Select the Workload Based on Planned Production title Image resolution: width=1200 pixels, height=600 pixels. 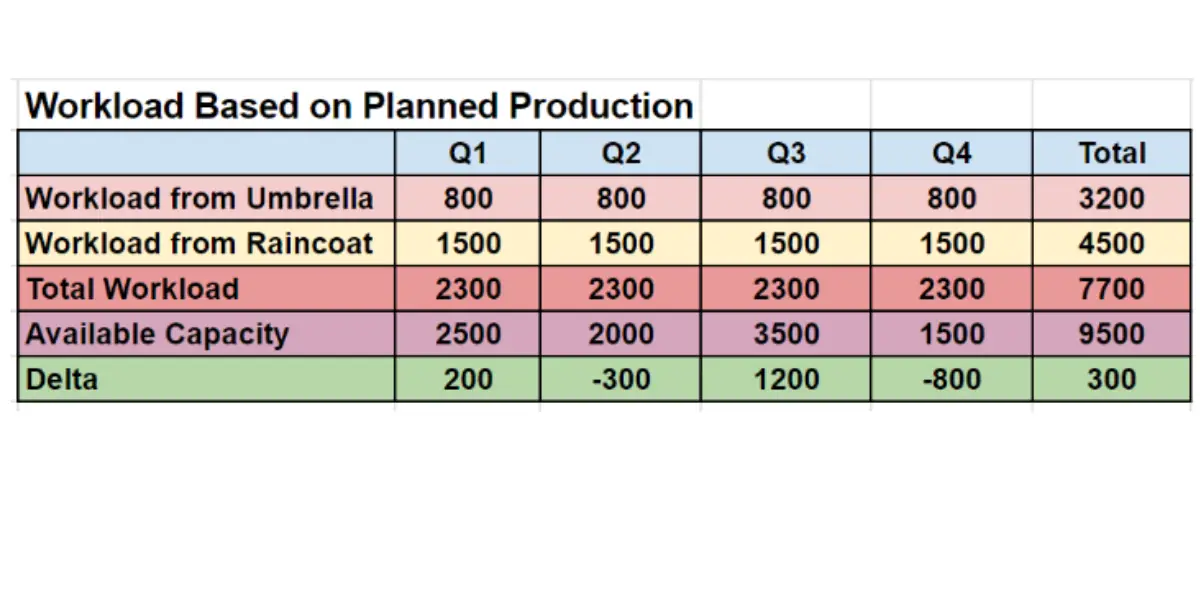coord(358,105)
